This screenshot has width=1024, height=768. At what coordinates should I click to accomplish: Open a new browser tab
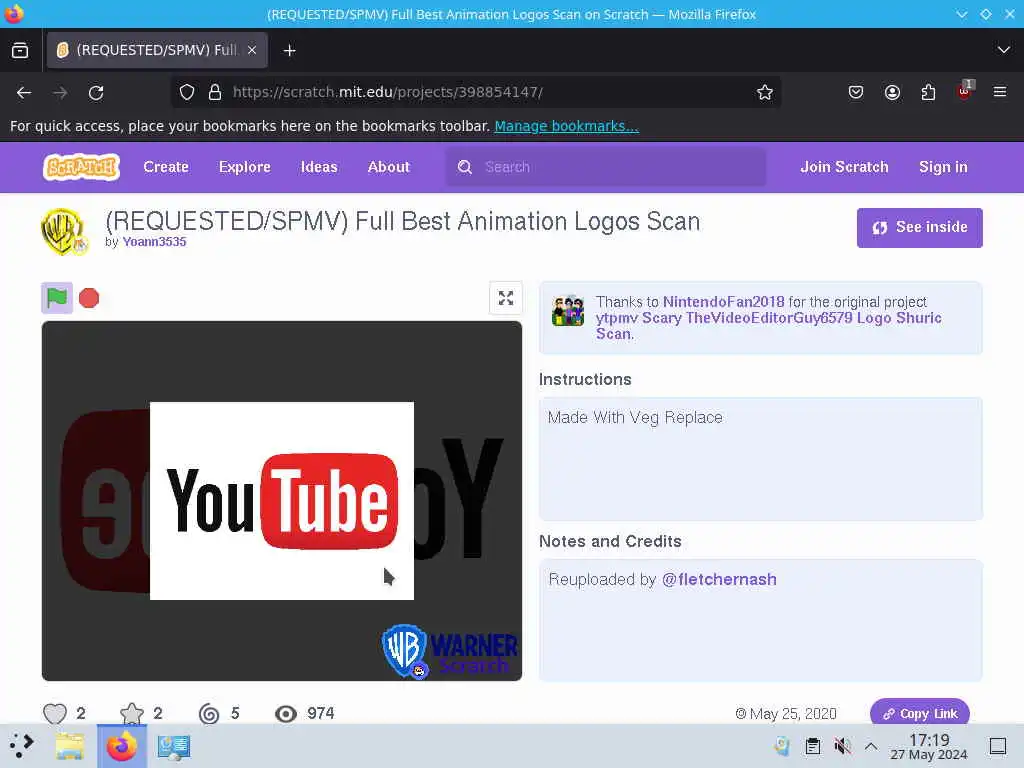click(x=289, y=50)
